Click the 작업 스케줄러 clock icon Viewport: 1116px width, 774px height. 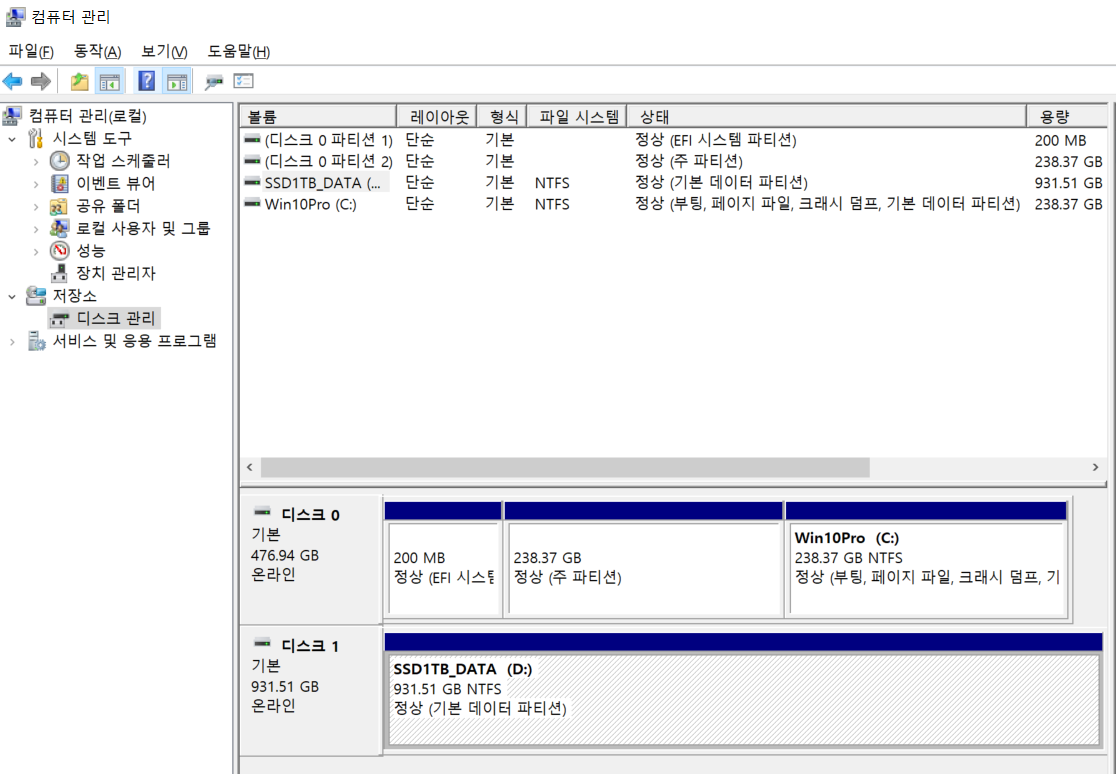tap(60, 161)
